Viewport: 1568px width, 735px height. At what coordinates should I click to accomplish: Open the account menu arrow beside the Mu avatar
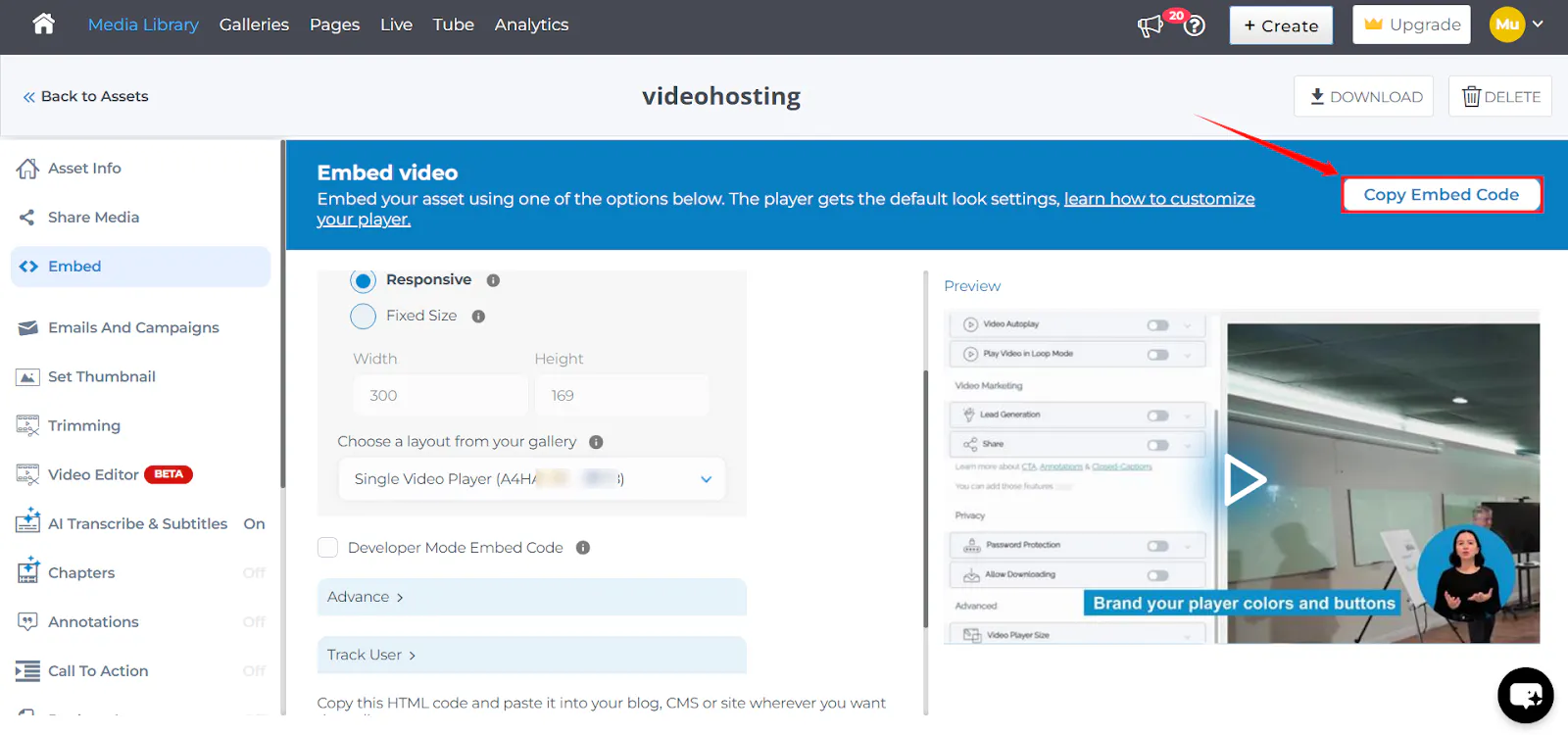coord(1538,24)
